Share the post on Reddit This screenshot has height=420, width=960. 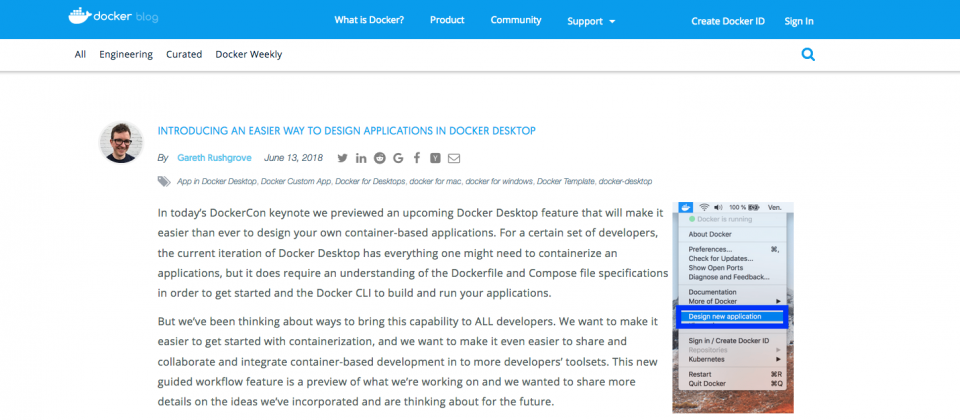(380, 158)
